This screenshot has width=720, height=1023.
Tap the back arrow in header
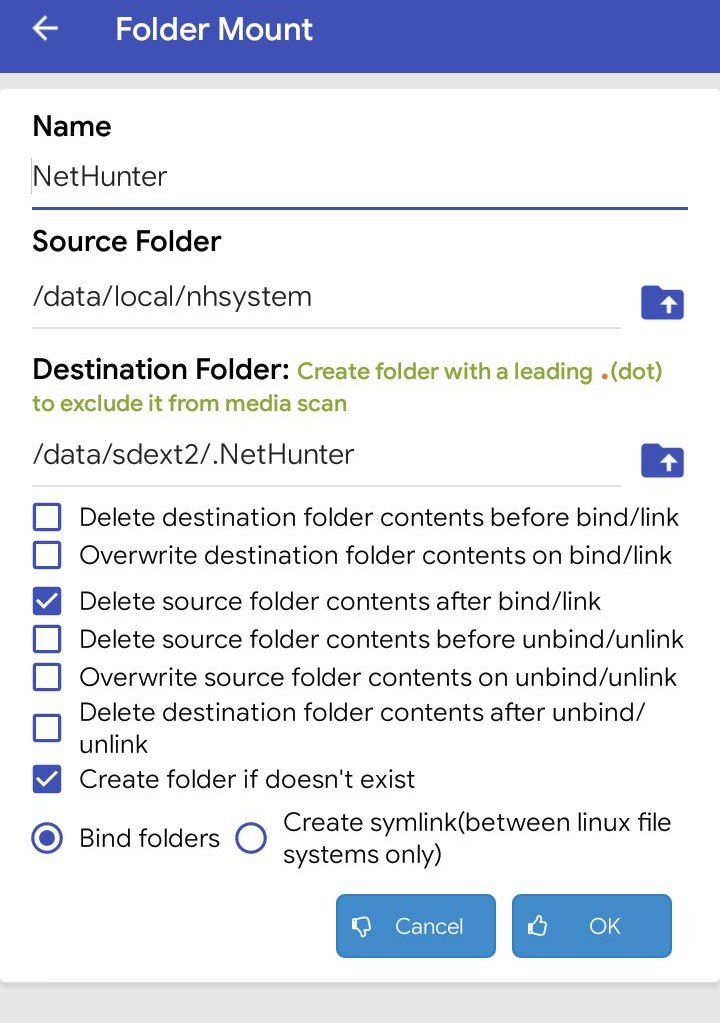click(45, 29)
